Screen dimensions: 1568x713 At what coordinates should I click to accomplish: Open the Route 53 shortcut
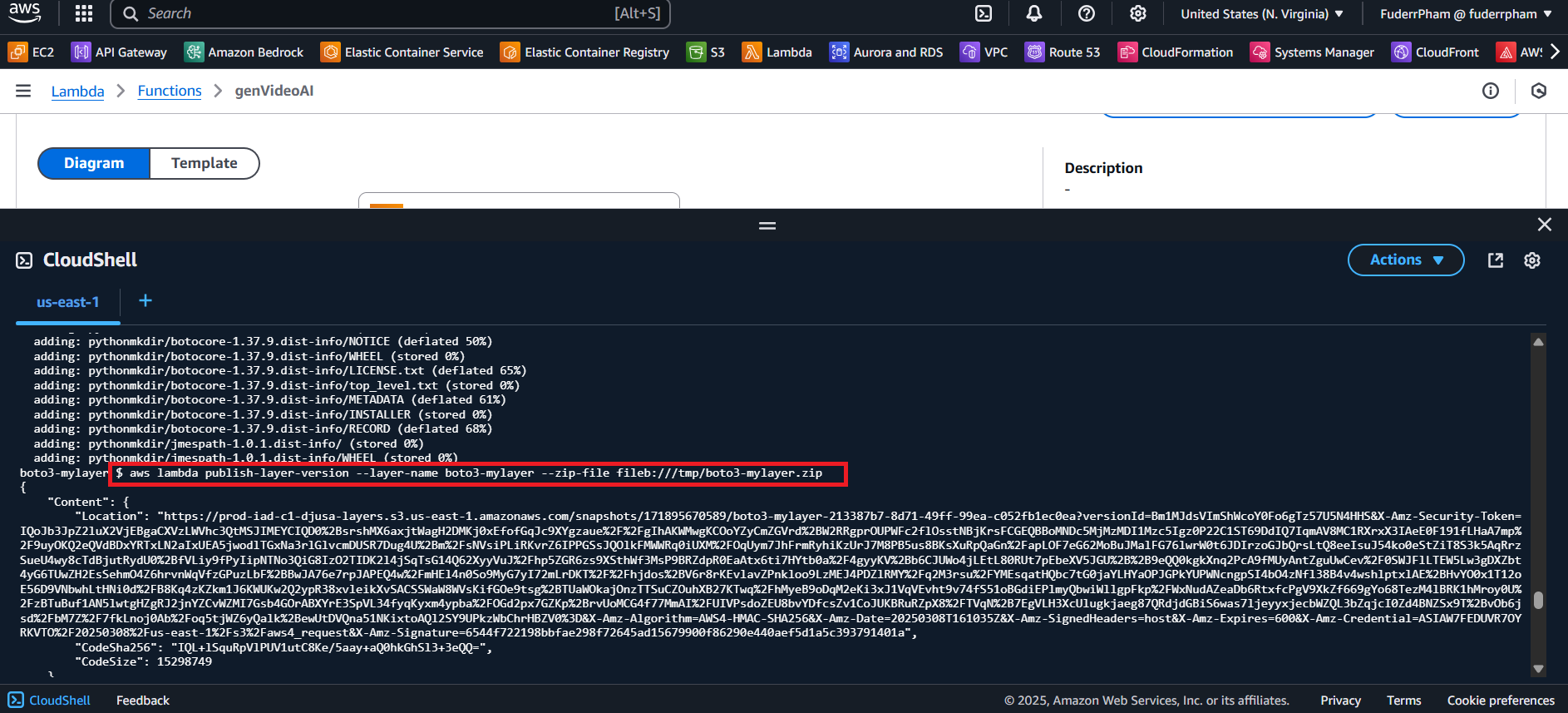coord(1063,52)
